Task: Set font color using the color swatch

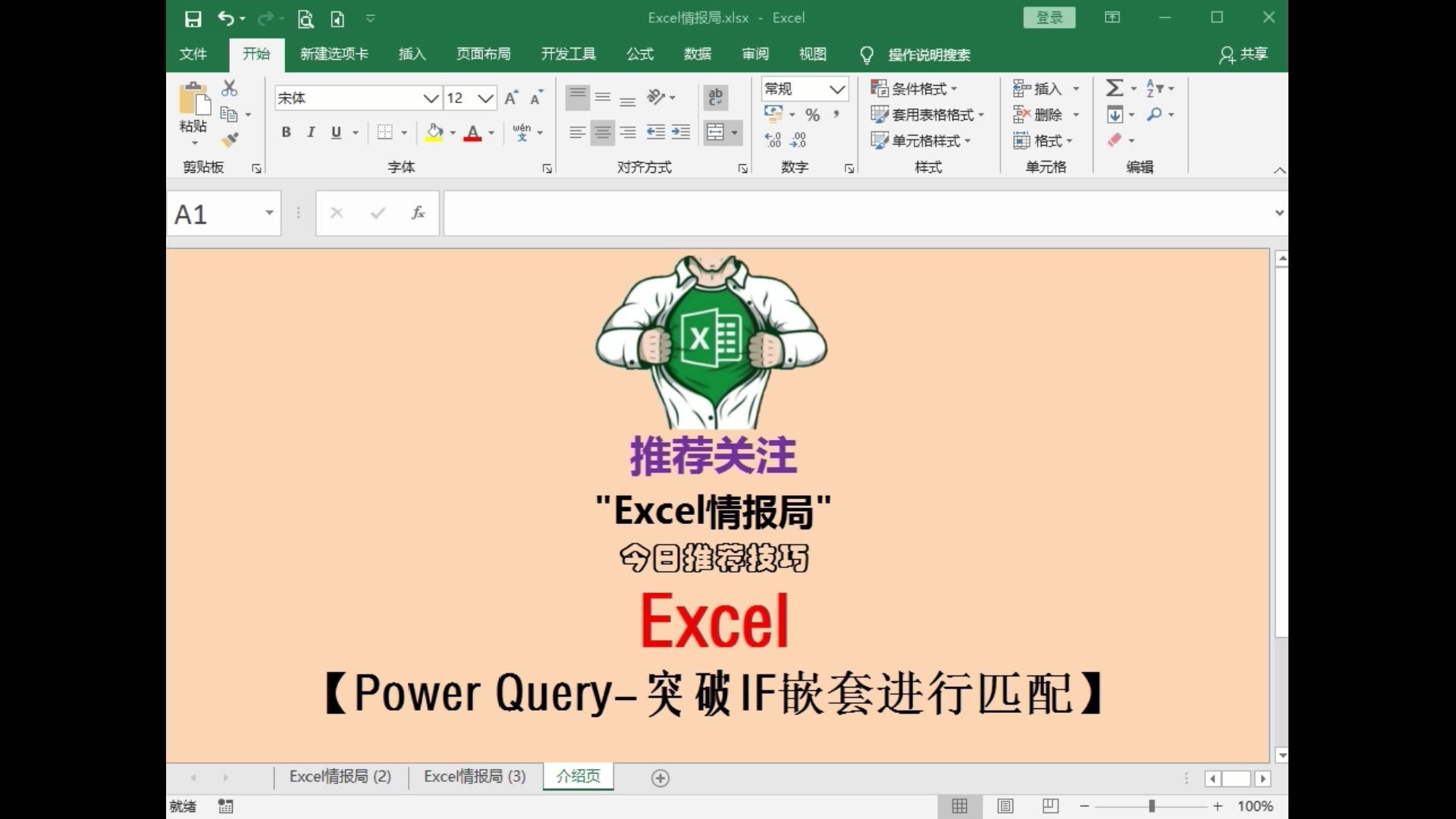Action: coord(472,133)
